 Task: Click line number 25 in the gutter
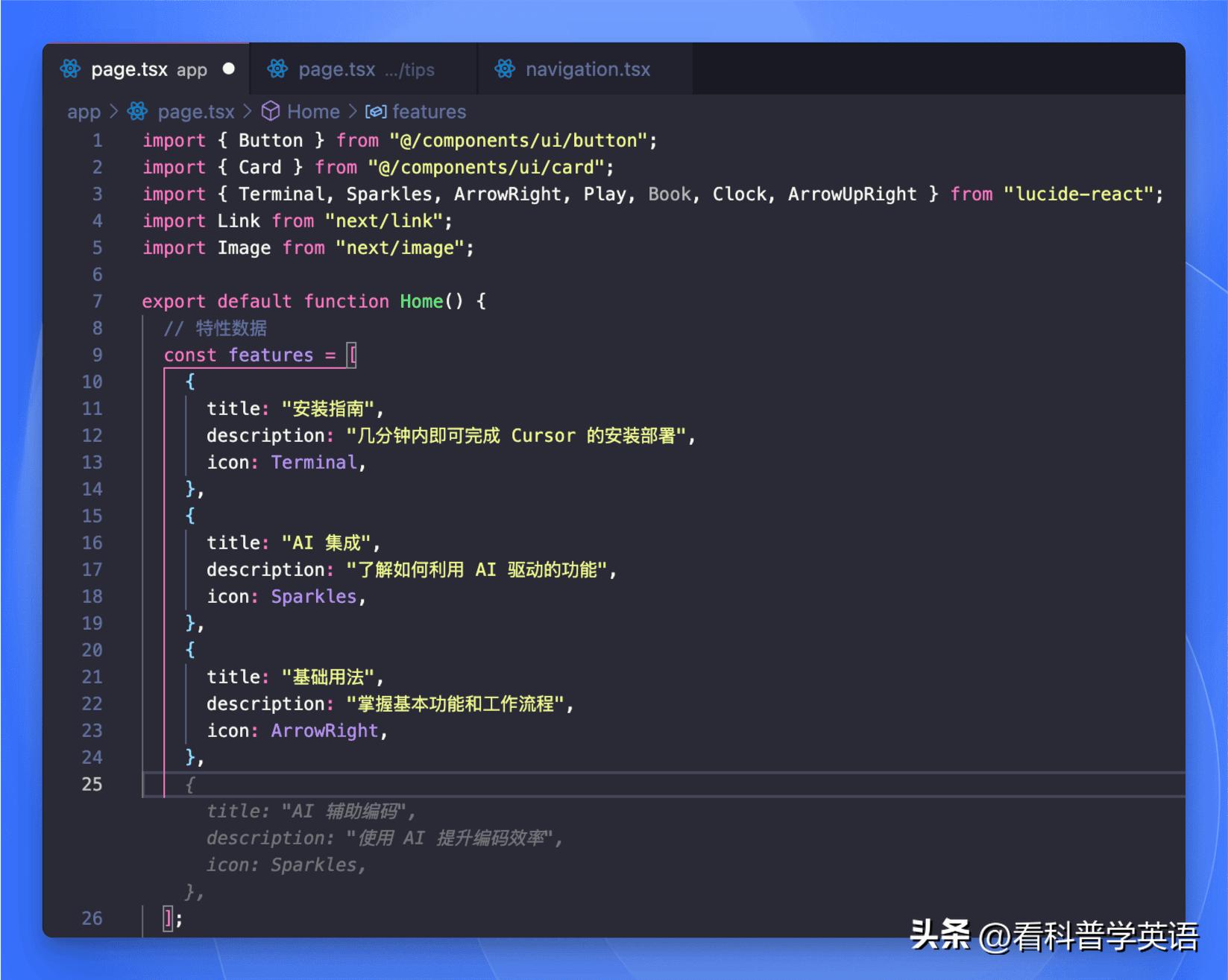(x=92, y=784)
